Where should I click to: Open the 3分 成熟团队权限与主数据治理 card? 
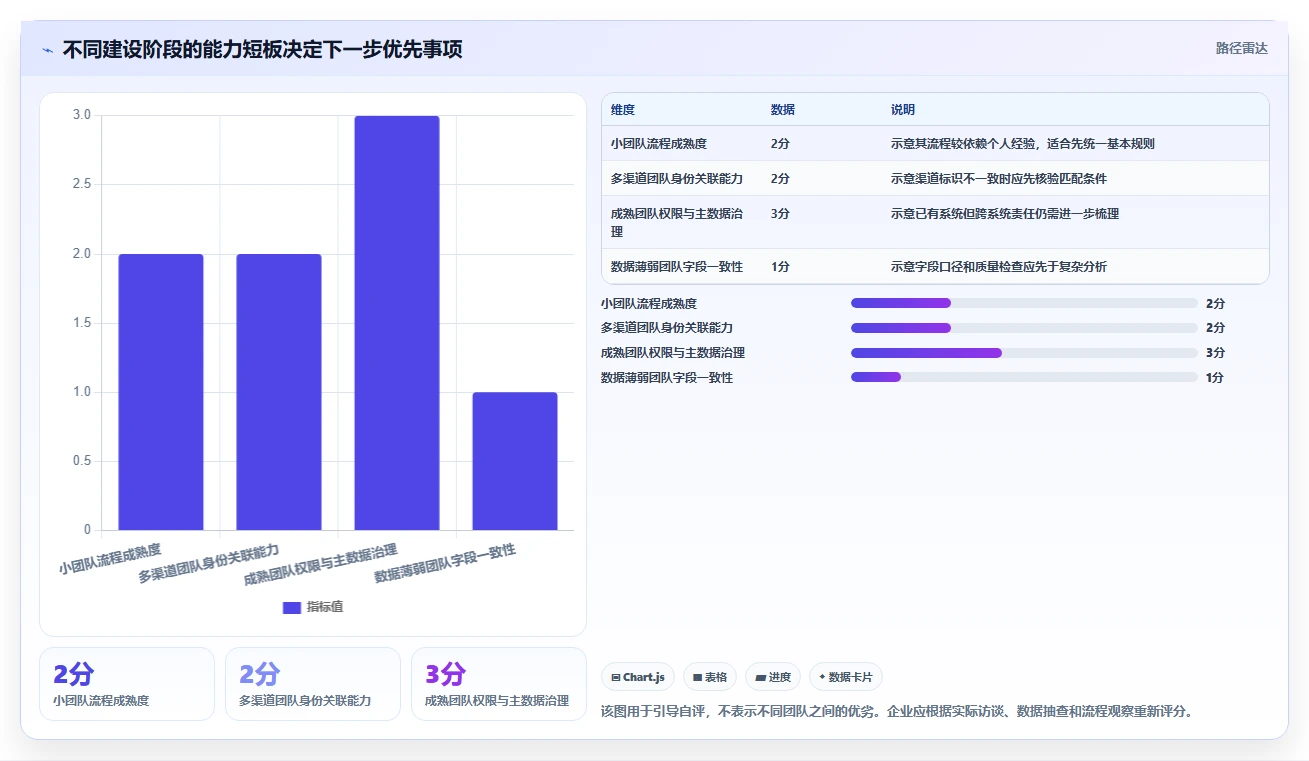pos(499,684)
